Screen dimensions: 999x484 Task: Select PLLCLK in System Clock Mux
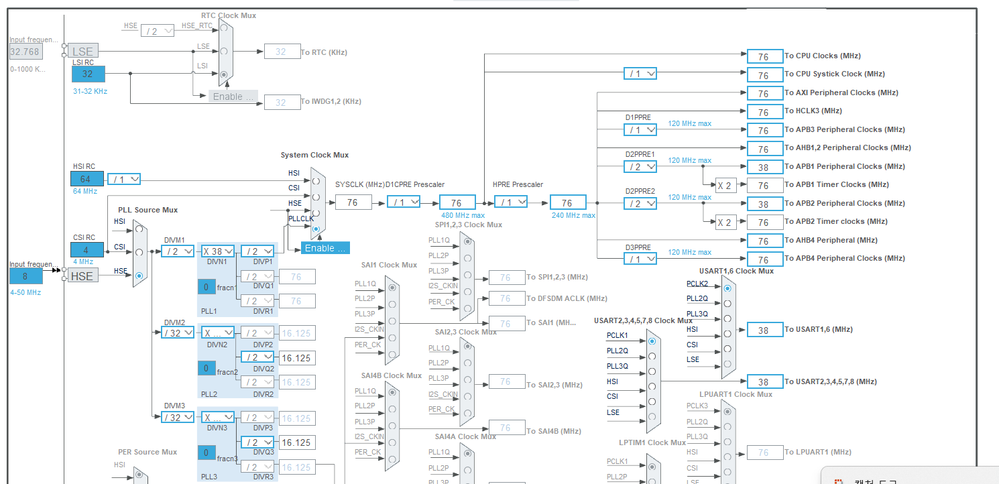[x=316, y=229]
